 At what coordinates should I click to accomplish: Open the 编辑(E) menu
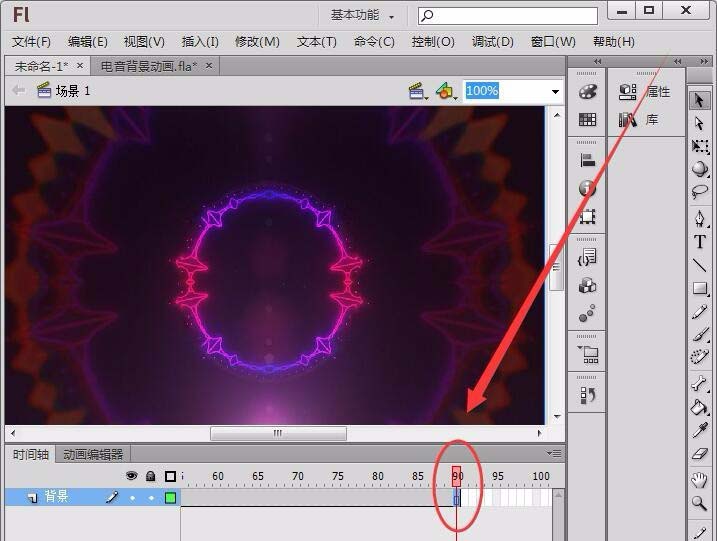pos(88,42)
